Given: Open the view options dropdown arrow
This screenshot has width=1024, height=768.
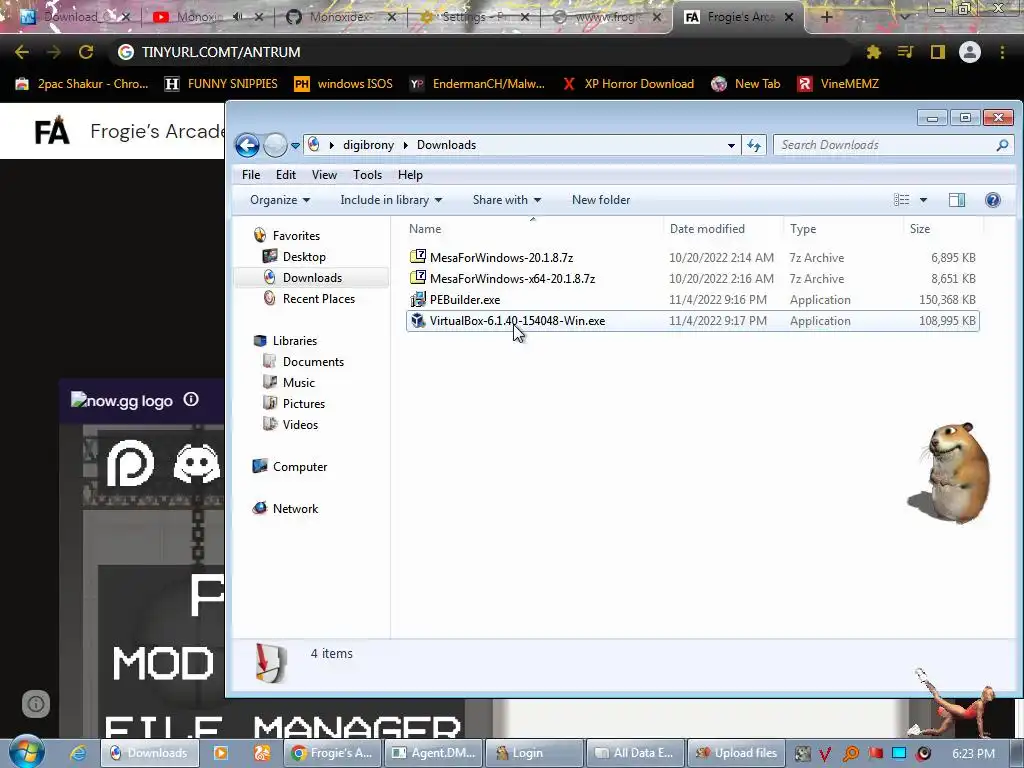Looking at the screenshot, I should coord(923,200).
